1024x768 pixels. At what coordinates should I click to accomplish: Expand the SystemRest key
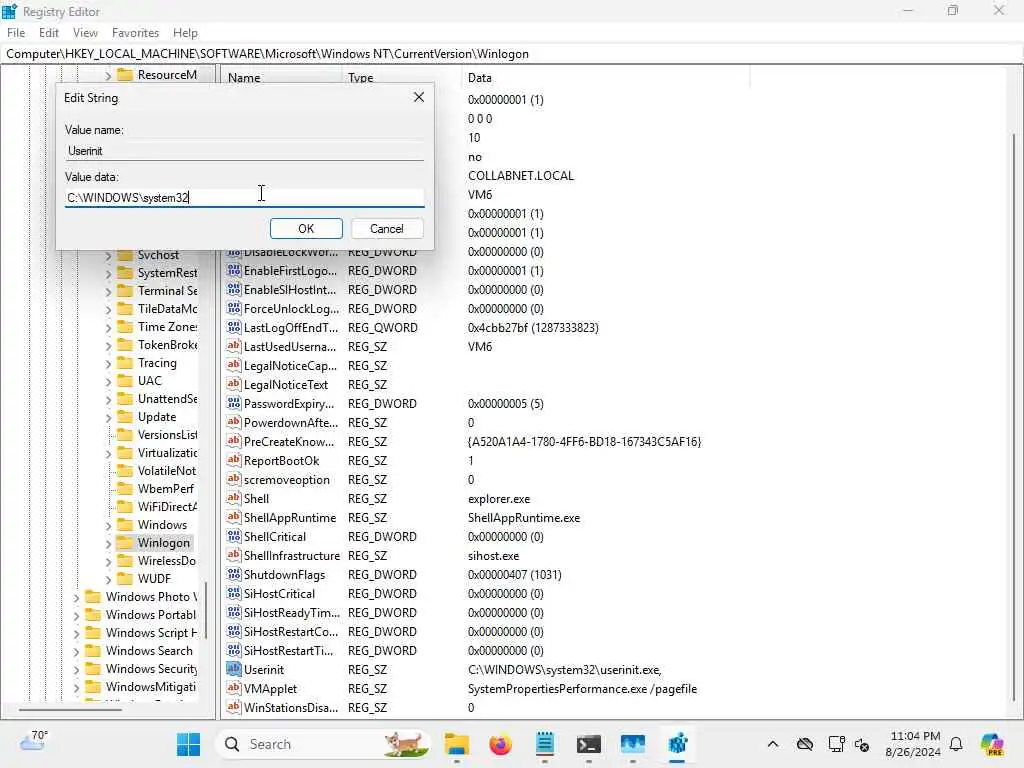108,274
